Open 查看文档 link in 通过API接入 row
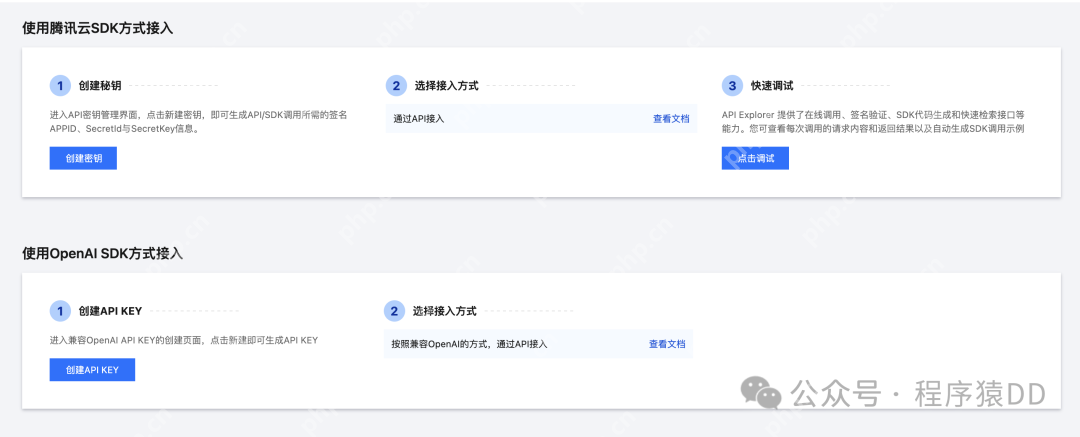 tap(671, 119)
